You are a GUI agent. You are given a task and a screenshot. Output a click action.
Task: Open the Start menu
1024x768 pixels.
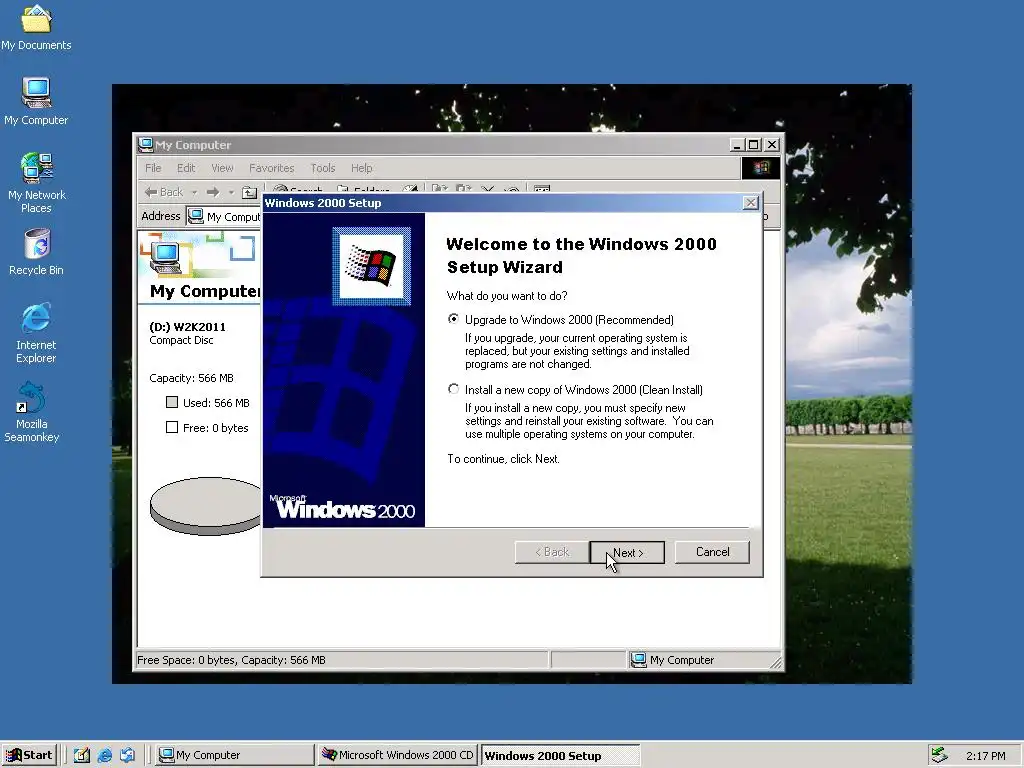pyautogui.click(x=29, y=755)
